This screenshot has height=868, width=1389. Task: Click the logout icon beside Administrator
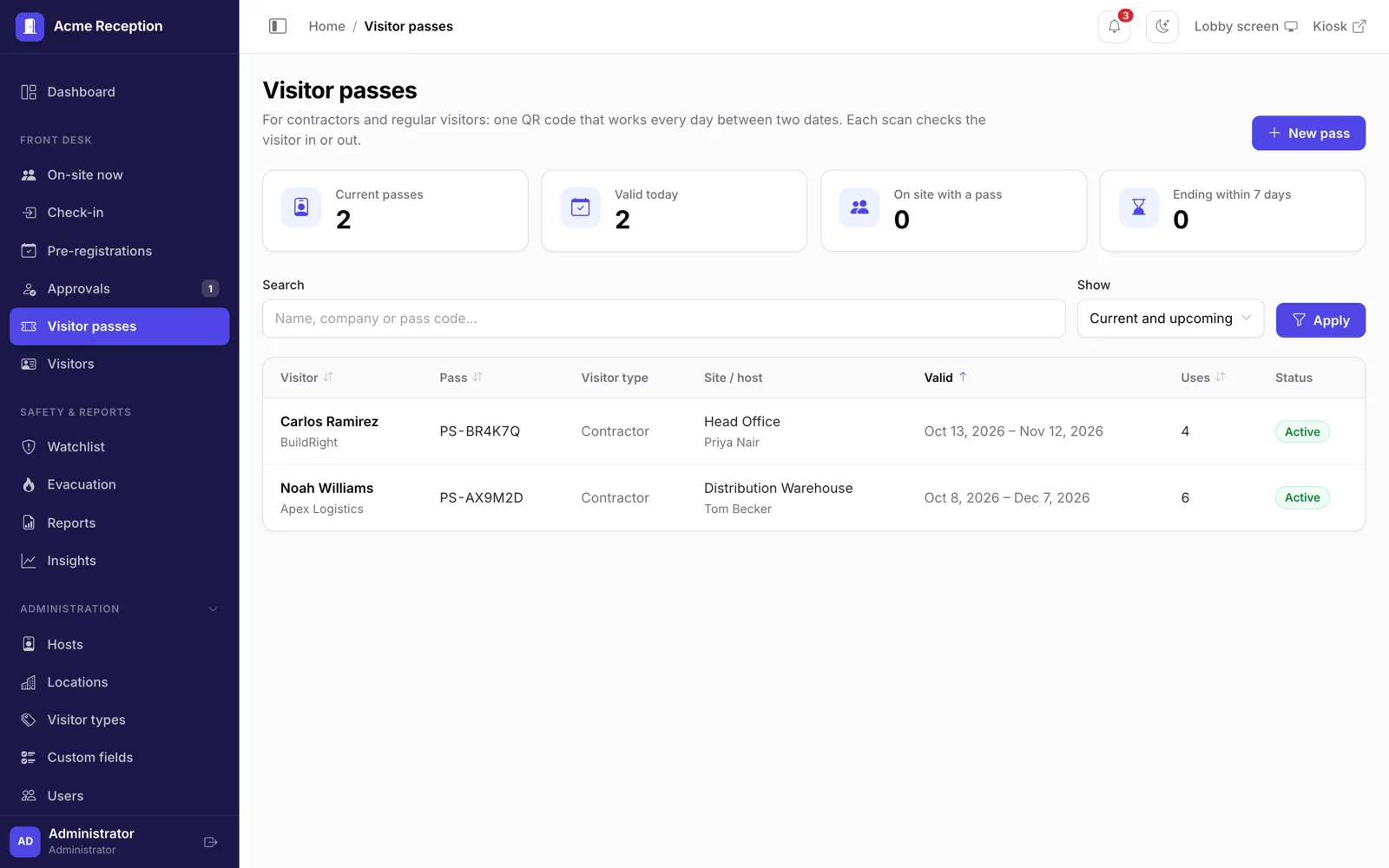tap(210, 842)
